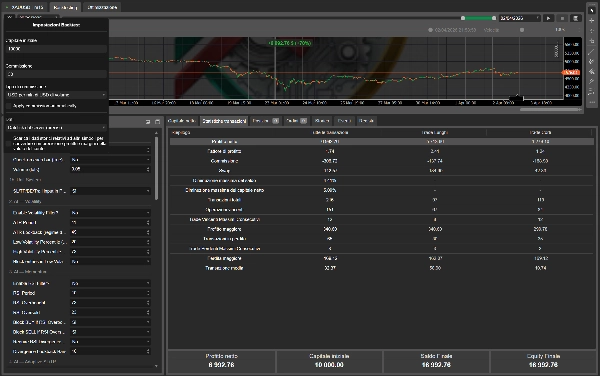Click the orange current price label on the chart axis

click(x=571, y=72)
